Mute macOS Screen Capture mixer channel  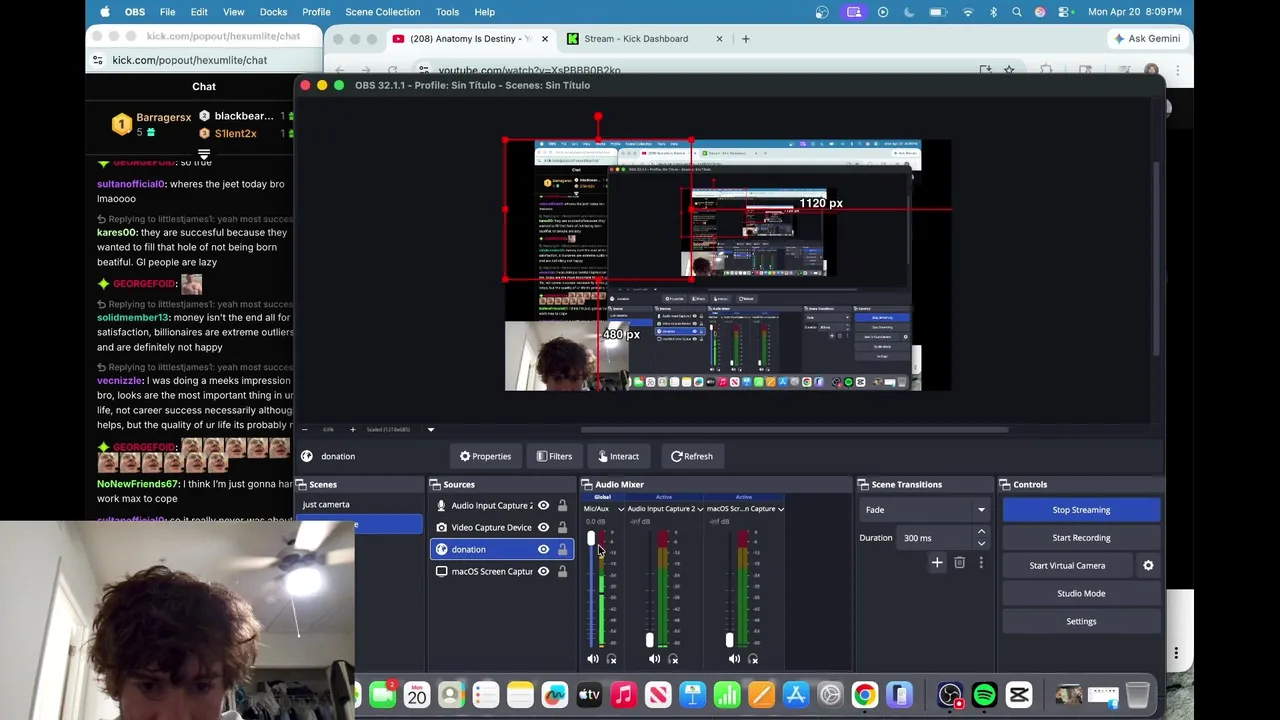coord(734,659)
